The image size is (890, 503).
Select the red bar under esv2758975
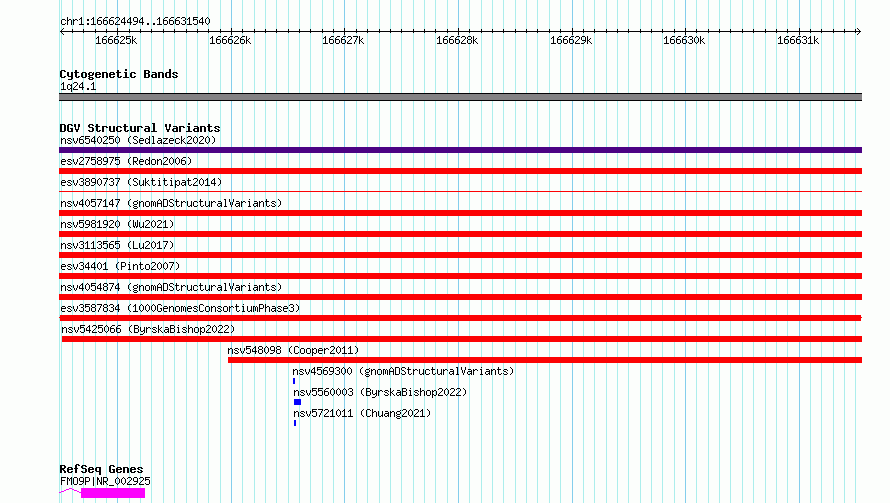(460, 171)
